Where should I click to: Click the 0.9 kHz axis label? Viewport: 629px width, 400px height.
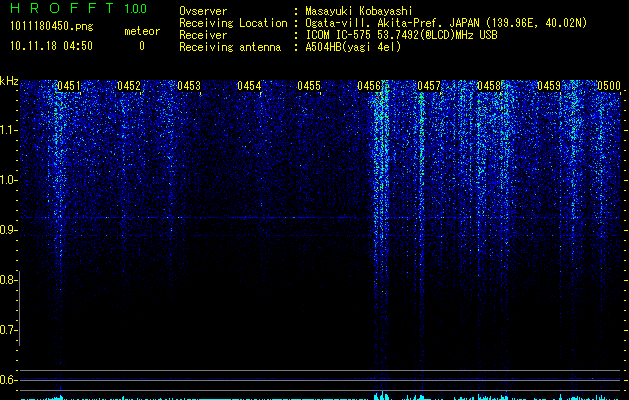click(x=8, y=230)
